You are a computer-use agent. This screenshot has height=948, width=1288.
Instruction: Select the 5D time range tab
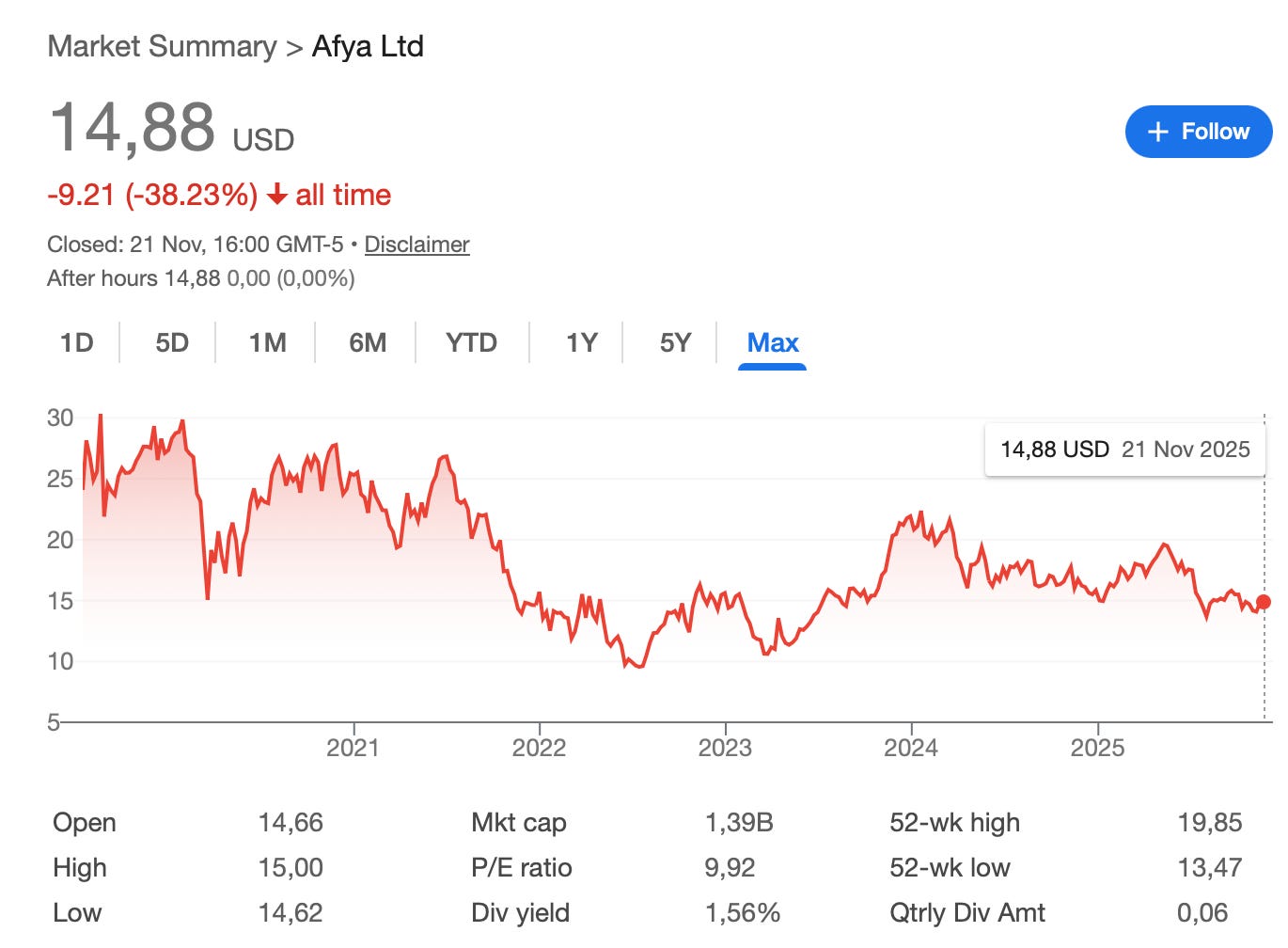(x=172, y=342)
